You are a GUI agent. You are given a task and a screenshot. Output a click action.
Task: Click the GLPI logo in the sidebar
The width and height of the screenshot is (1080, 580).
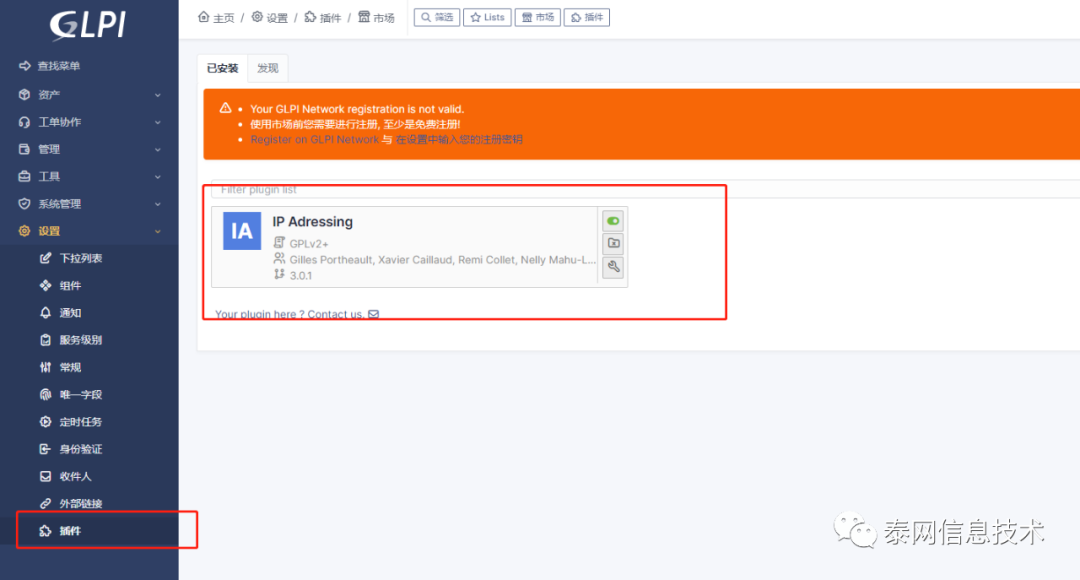[x=88, y=25]
